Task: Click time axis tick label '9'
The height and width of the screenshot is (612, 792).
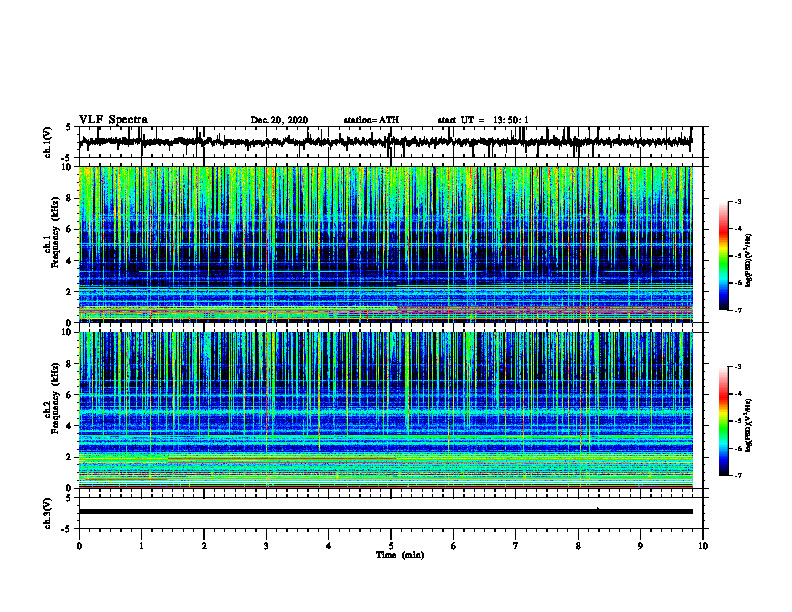Action: pyautogui.click(x=640, y=546)
